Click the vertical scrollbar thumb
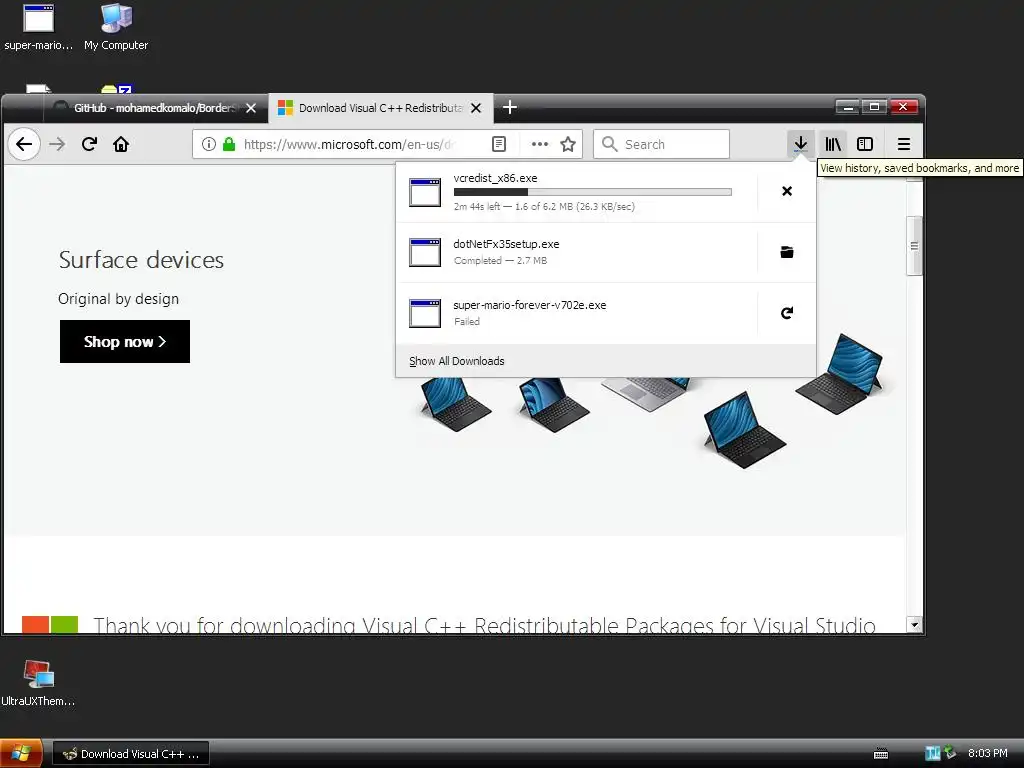This screenshot has width=1024, height=768. tap(914, 246)
